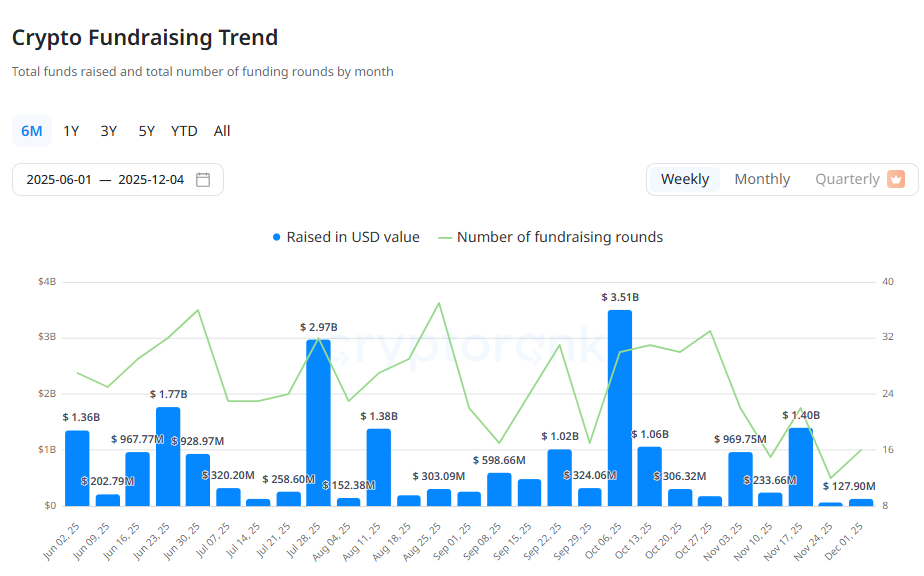The width and height of the screenshot is (924, 576).
Task: Switch to Monthly granularity
Action: click(762, 179)
